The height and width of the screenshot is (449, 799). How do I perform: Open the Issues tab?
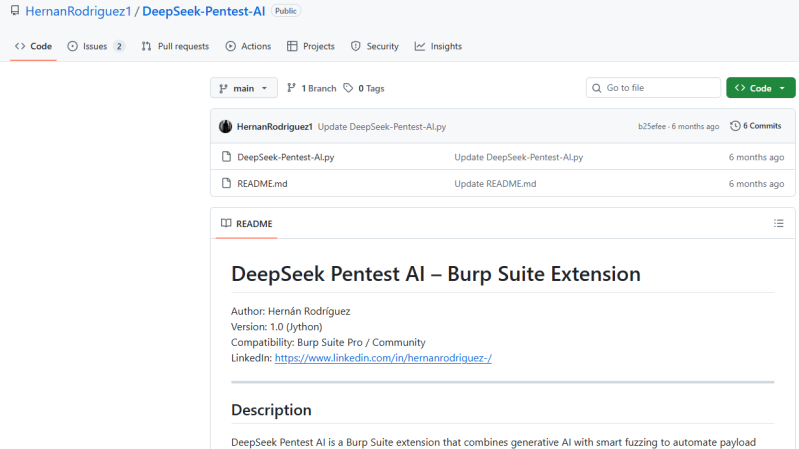(95, 46)
